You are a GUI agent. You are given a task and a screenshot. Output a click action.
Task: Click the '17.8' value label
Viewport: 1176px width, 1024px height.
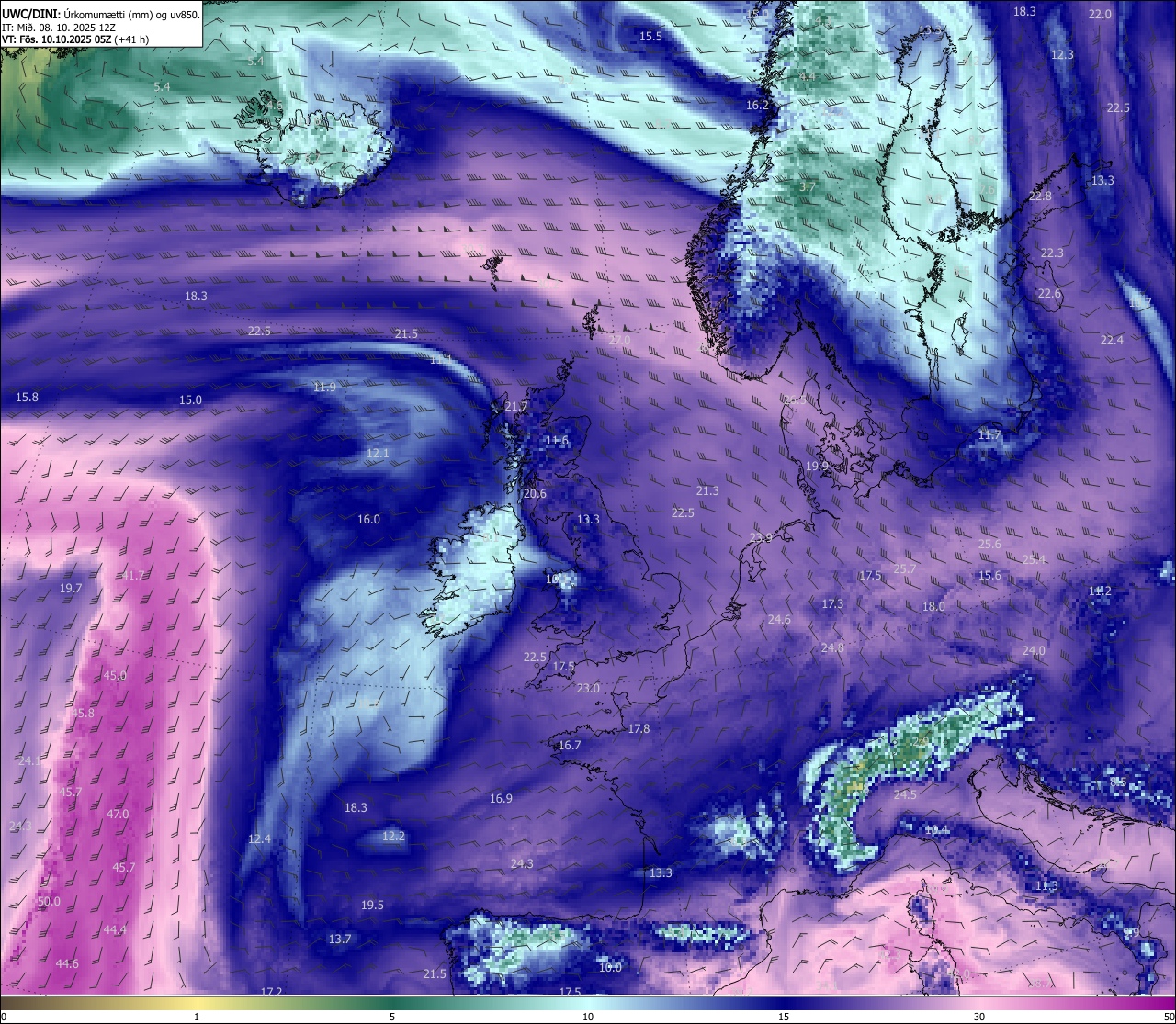pos(639,729)
